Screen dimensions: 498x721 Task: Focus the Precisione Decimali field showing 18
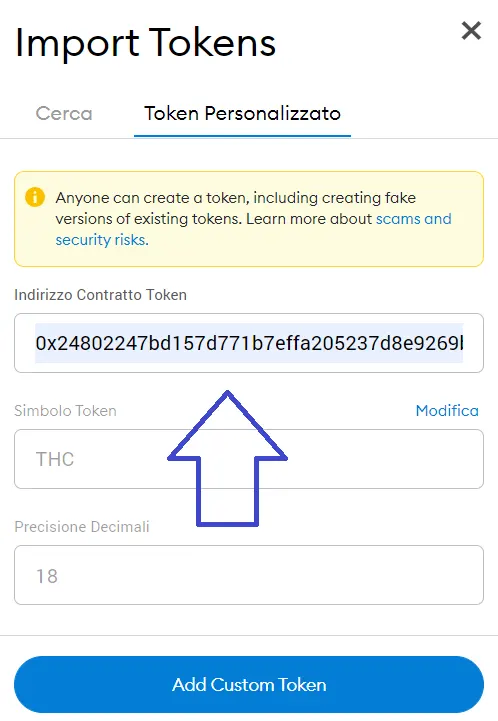pyautogui.click(x=249, y=575)
